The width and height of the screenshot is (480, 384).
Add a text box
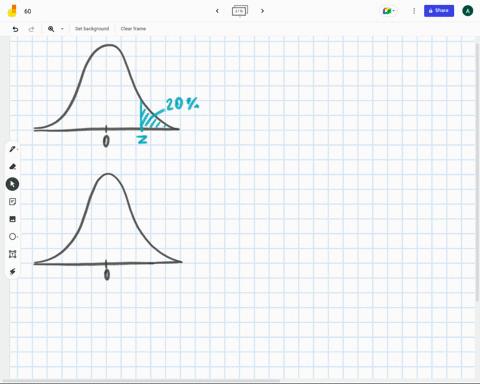(13, 254)
